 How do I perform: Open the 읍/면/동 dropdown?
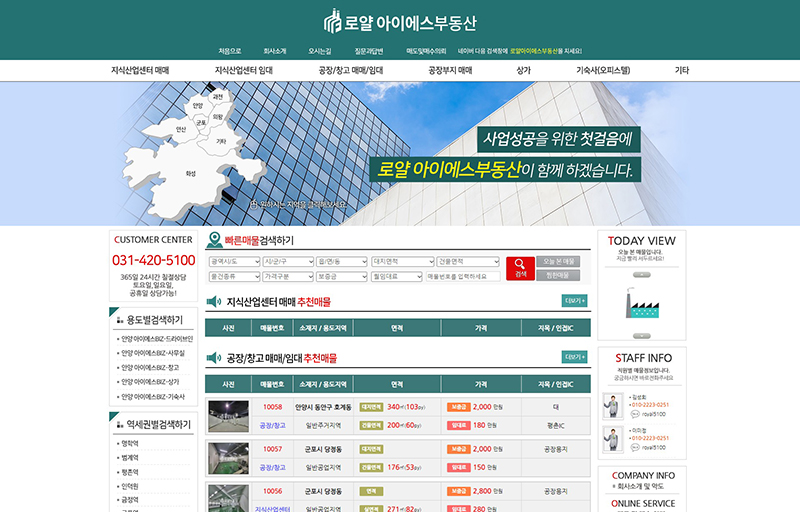pos(342,262)
